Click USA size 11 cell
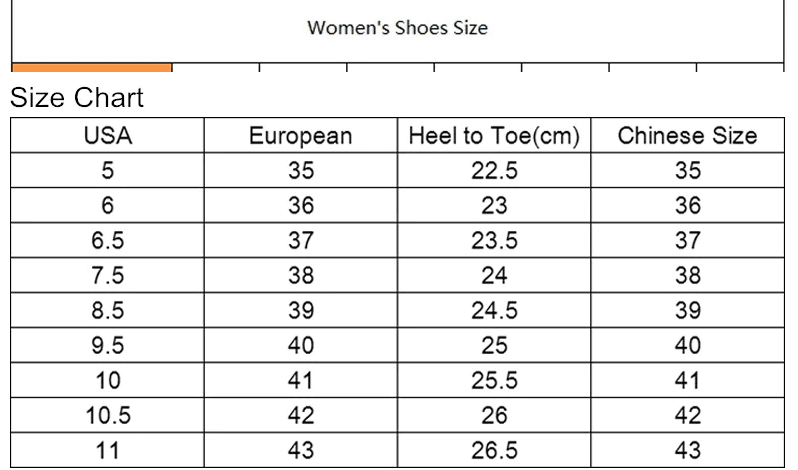The width and height of the screenshot is (798, 470). tap(107, 450)
